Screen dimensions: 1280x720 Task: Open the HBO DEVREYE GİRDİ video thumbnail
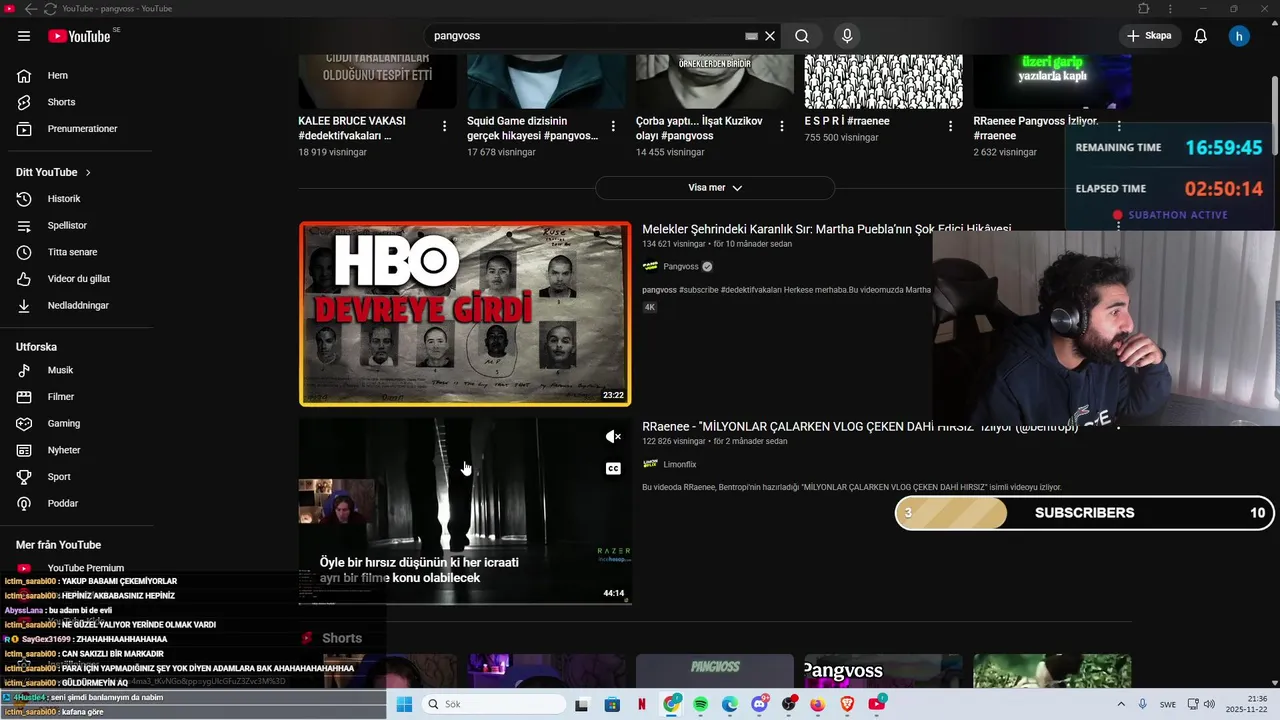click(x=465, y=314)
